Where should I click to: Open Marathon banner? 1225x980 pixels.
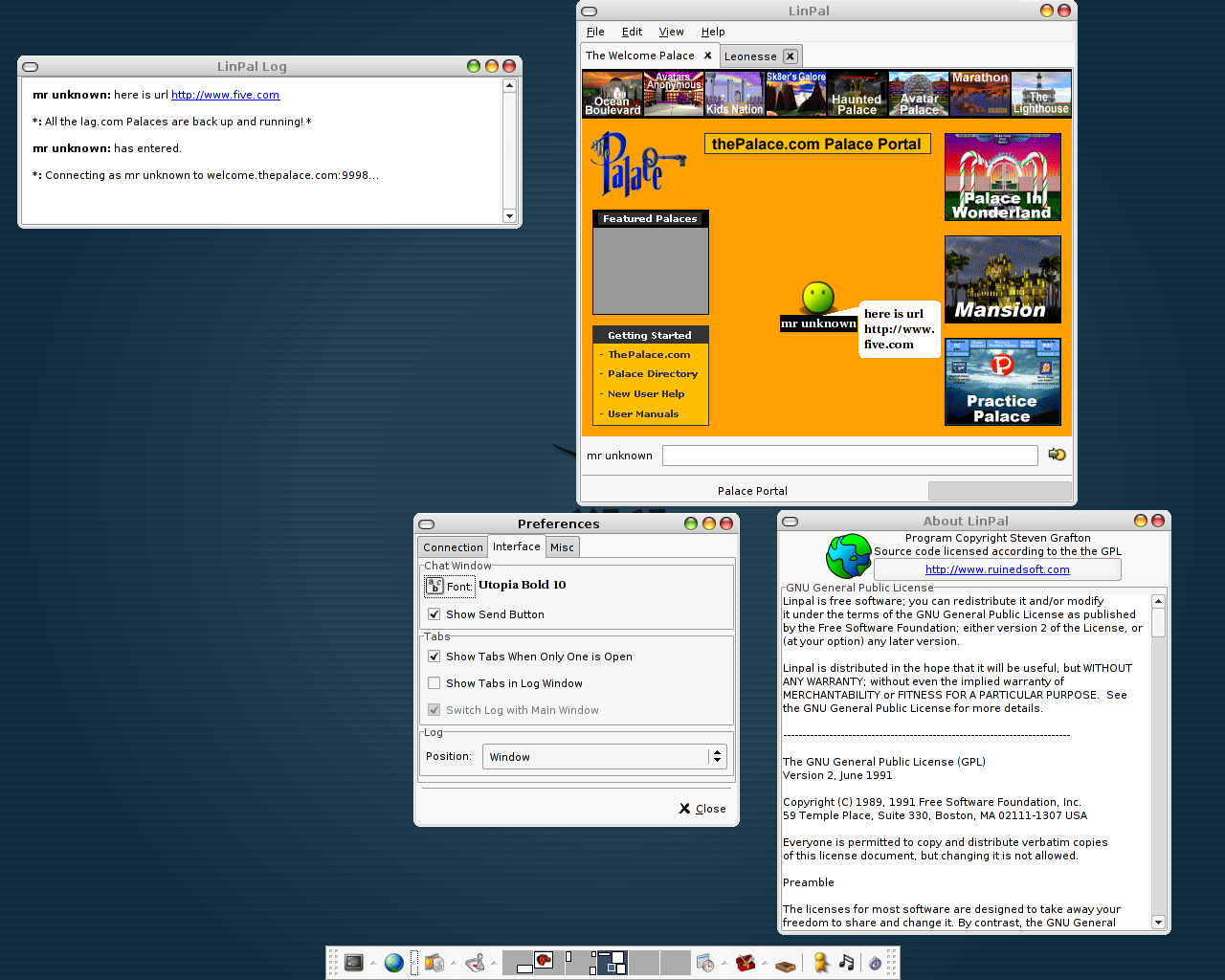980,94
